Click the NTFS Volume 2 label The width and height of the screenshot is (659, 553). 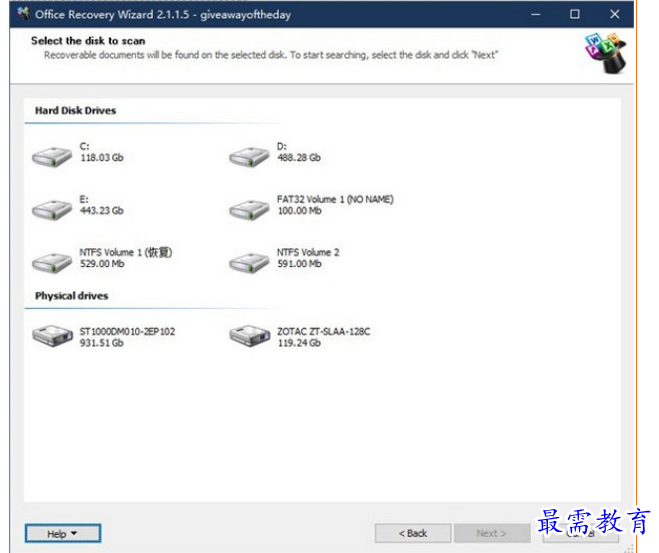[308, 252]
